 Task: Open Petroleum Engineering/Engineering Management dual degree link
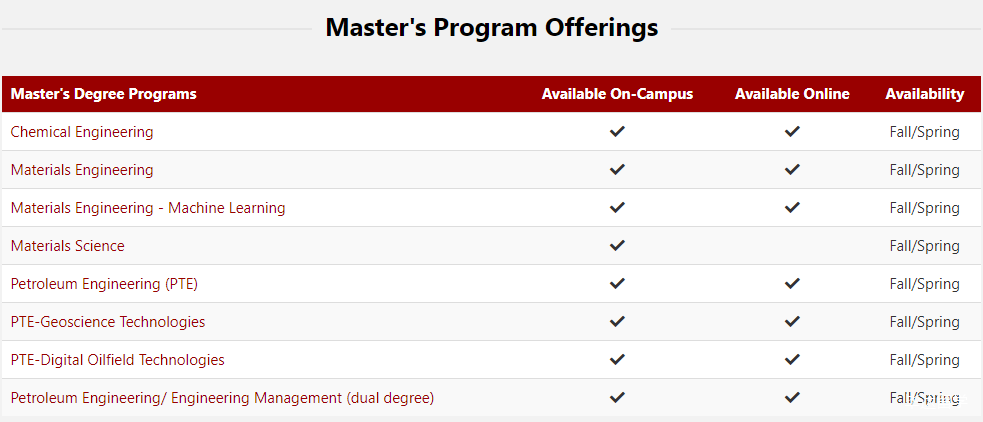(x=222, y=398)
